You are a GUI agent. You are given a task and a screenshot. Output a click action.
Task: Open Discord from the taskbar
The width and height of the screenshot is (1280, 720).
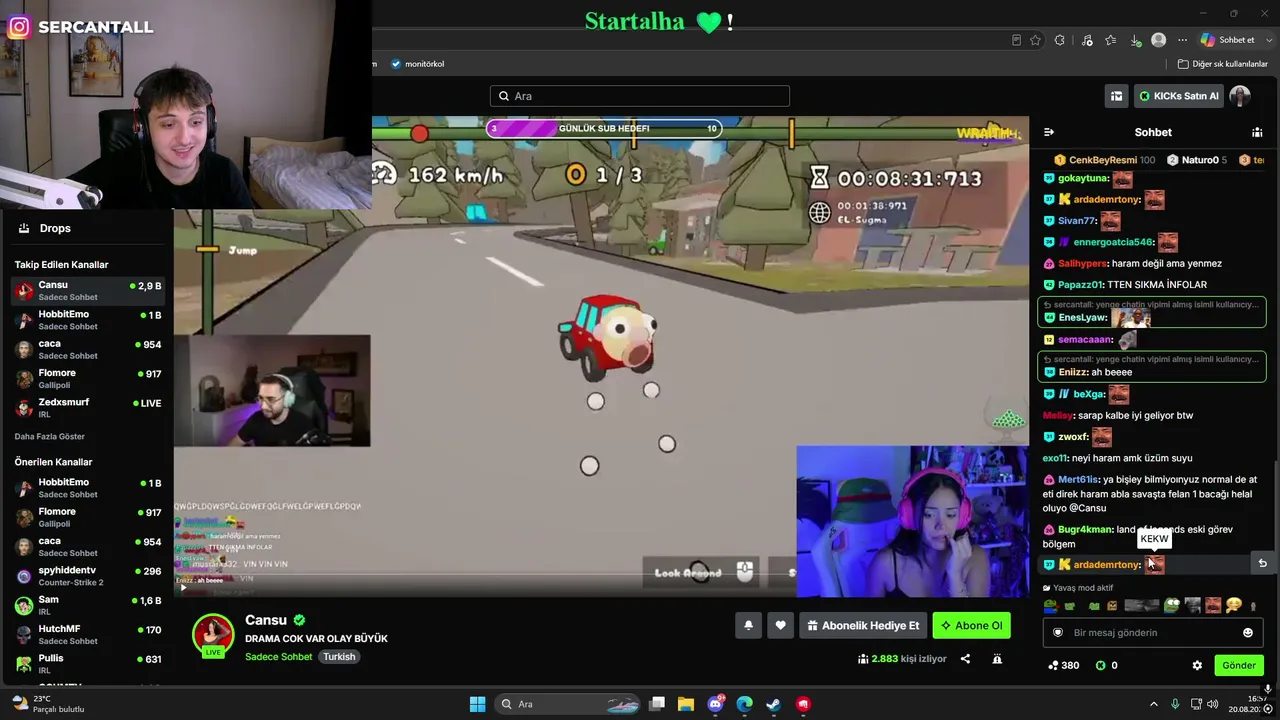tap(715, 704)
